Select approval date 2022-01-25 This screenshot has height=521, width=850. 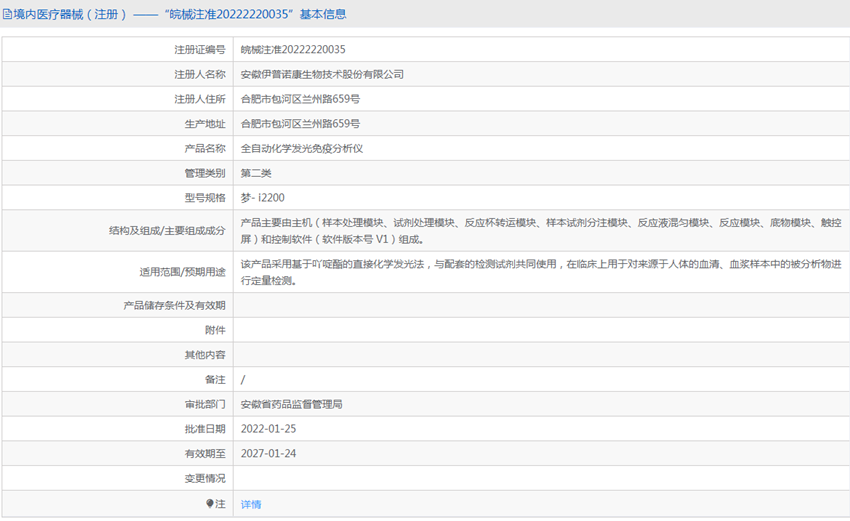coord(268,429)
